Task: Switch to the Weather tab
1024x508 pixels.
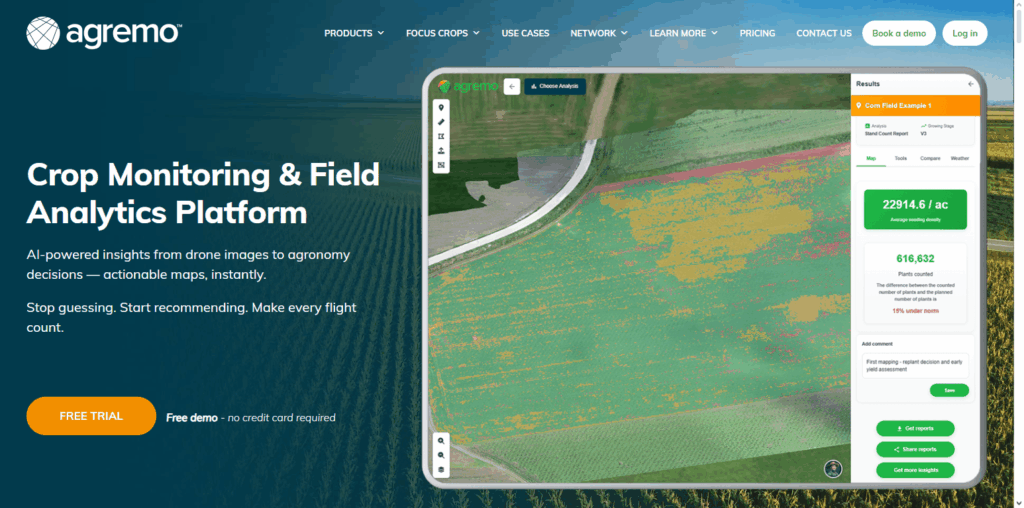Action: point(959,158)
